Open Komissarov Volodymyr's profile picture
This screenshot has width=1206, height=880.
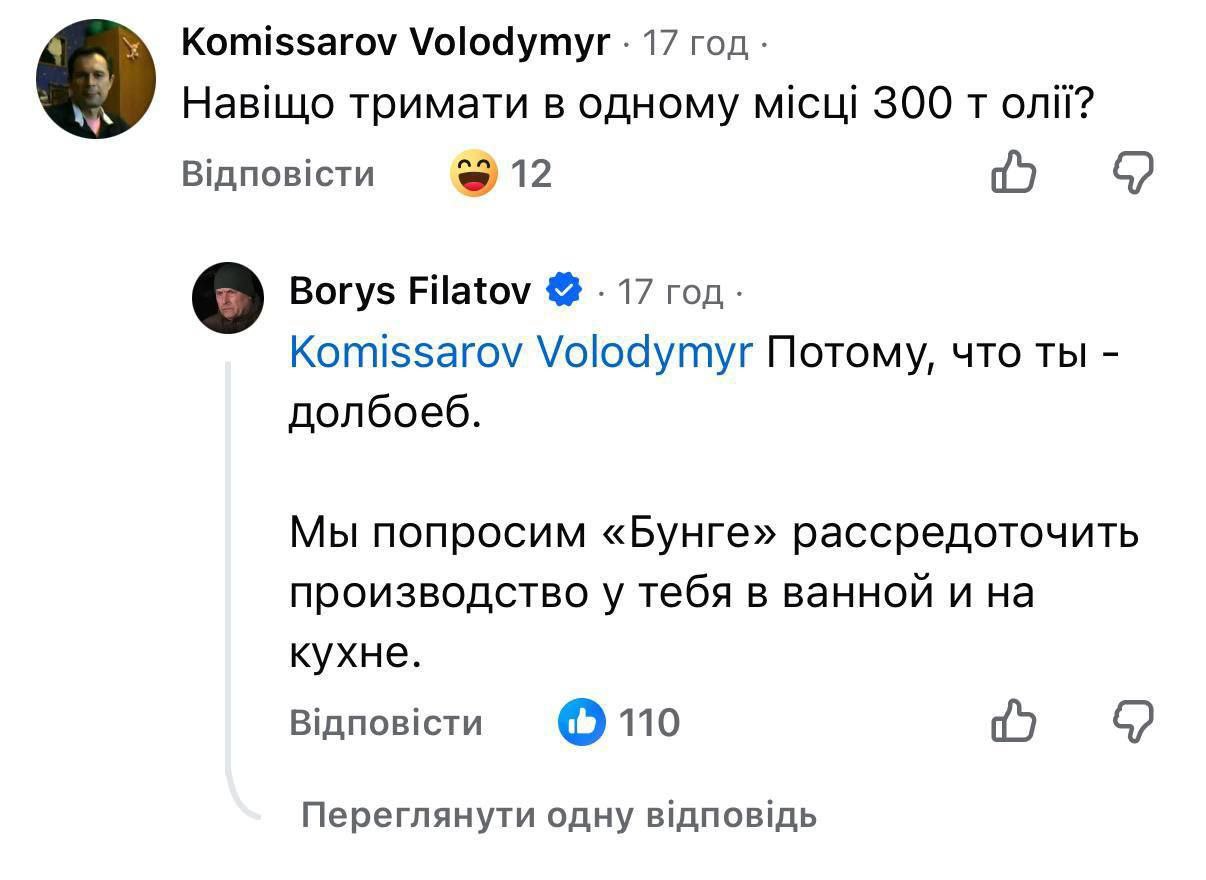point(96,79)
